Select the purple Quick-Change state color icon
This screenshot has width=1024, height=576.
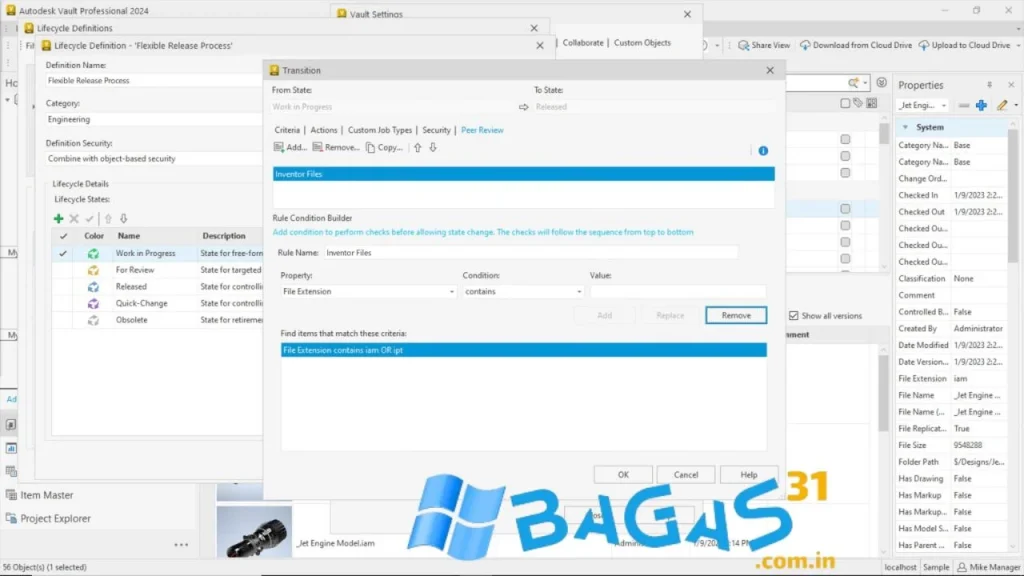[93, 303]
